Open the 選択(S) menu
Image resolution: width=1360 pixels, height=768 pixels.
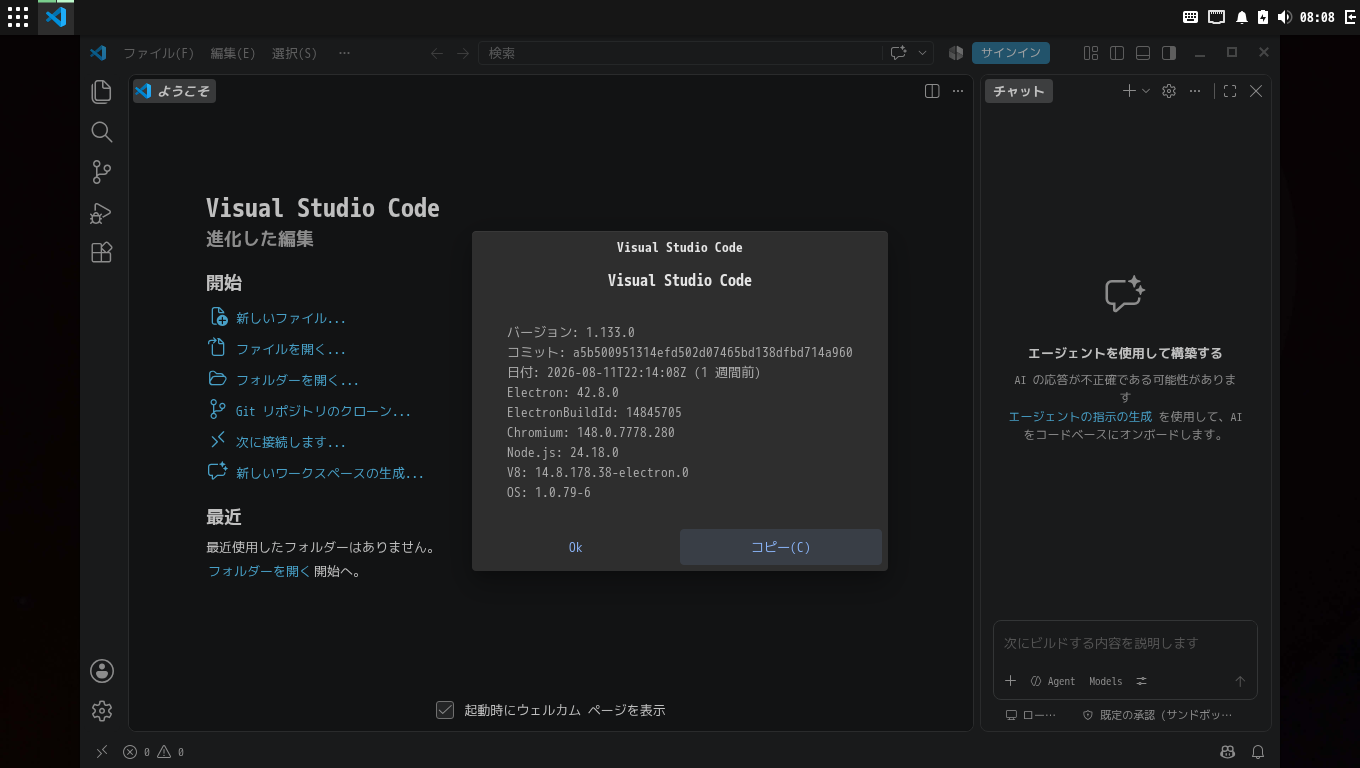tap(294, 53)
